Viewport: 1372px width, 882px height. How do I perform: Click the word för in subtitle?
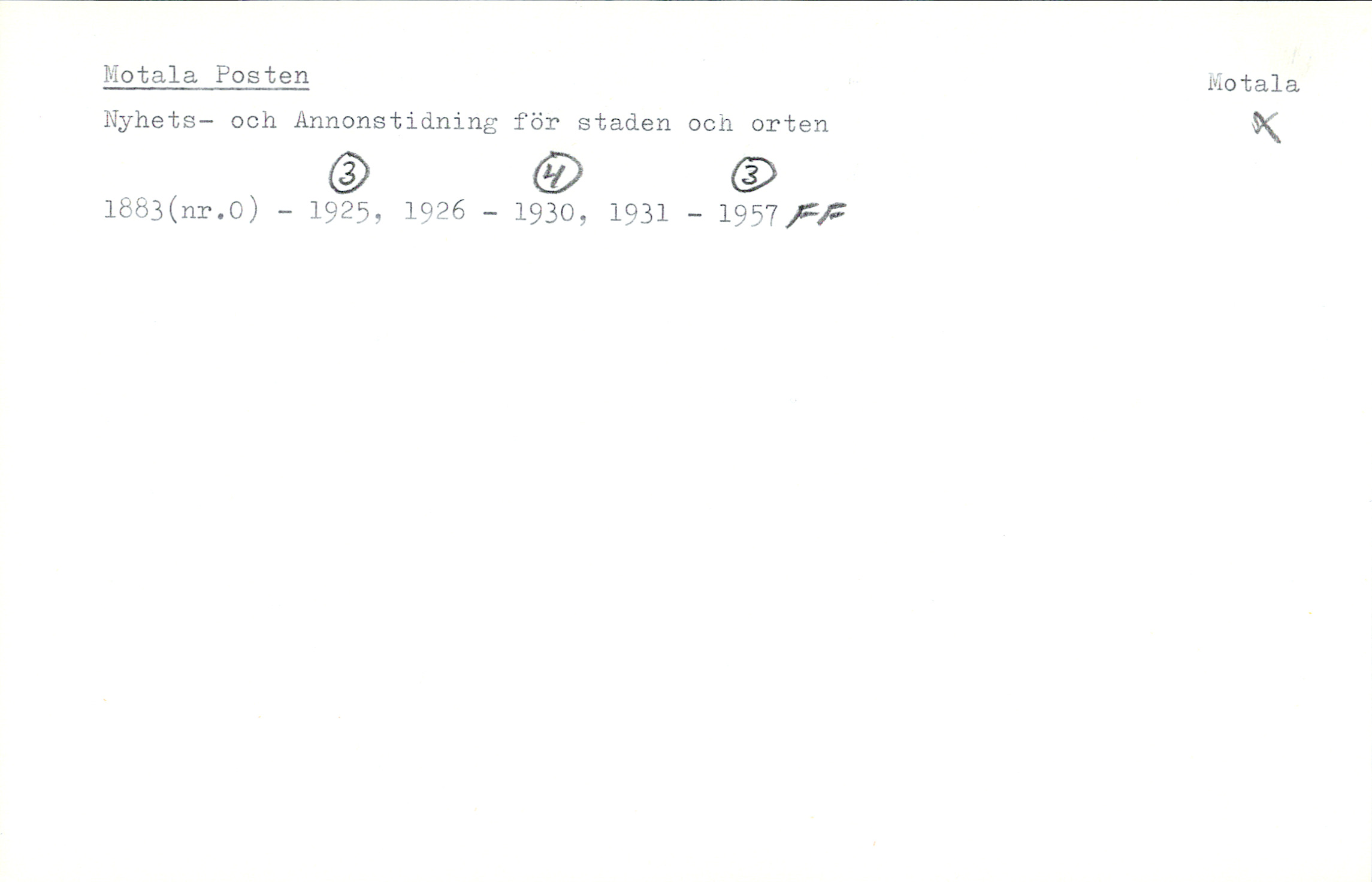(537, 122)
